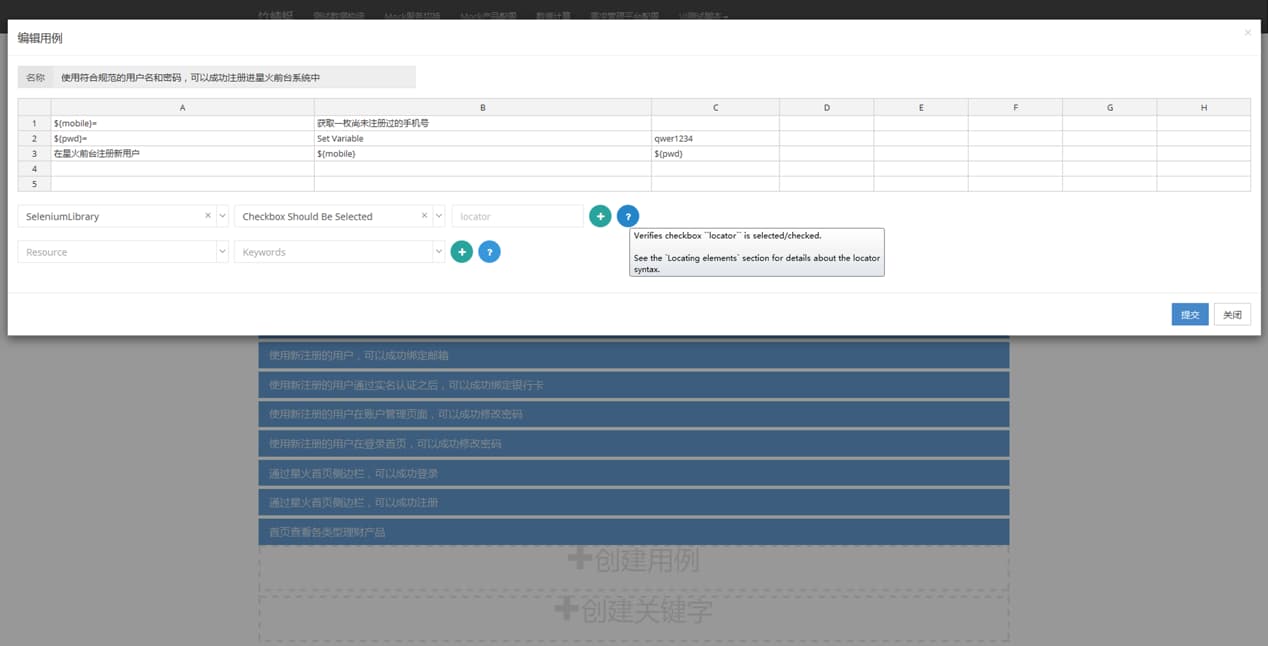The width and height of the screenshot is (1268, 646).
Task: Select the ${pwd} cell in column C
Action: 715,153
